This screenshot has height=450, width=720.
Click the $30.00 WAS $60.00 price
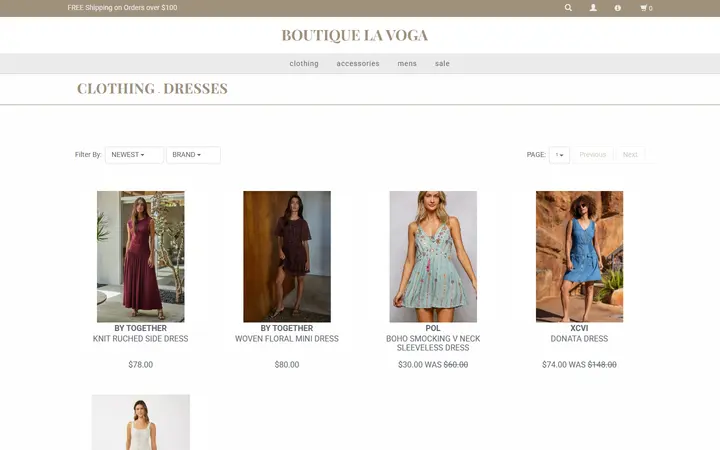pyautogui.click(x=433, y=365)
